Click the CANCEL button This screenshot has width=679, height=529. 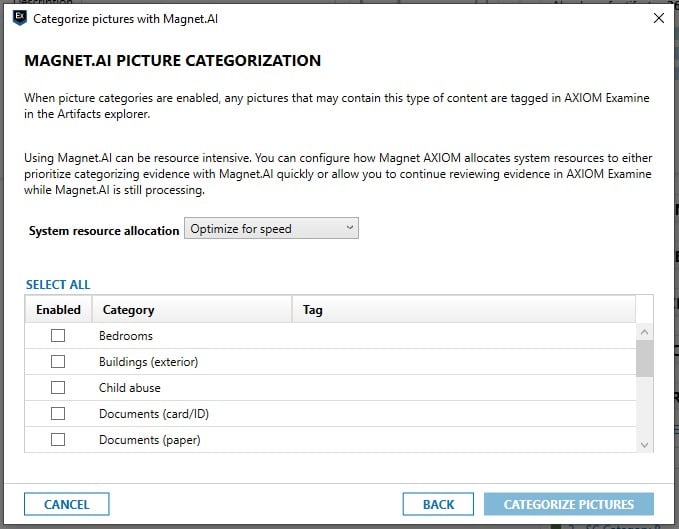click(x=67, y=504)
